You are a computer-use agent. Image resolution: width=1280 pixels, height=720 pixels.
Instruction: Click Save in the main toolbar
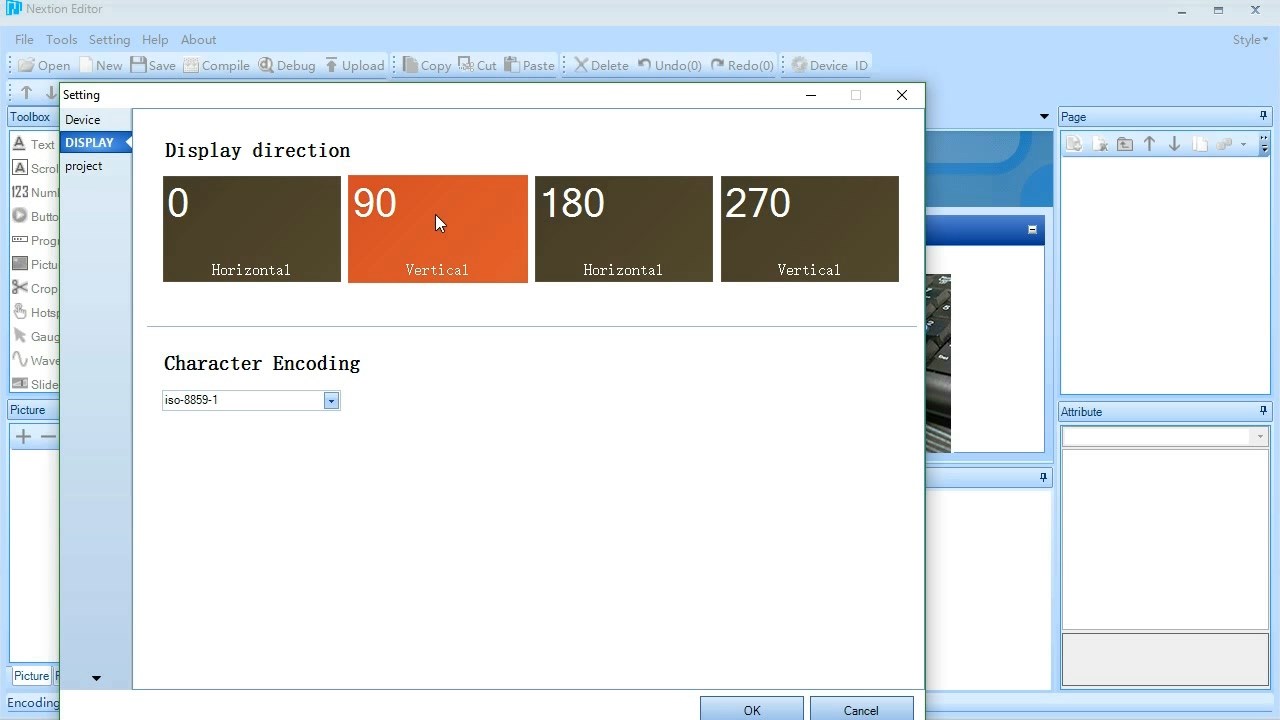click(x=153, y=65)
